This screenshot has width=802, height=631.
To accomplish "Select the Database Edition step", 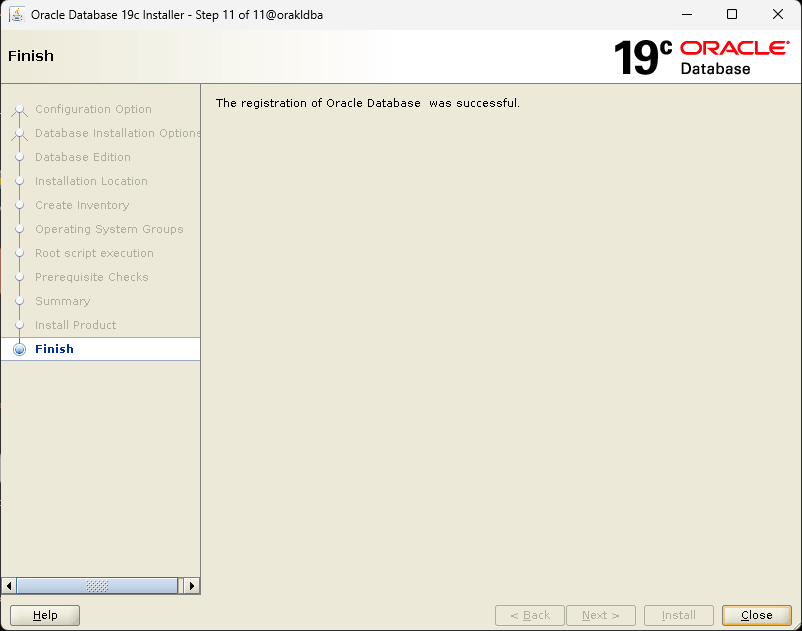I will pyautogui.click(x=83, y=157).
